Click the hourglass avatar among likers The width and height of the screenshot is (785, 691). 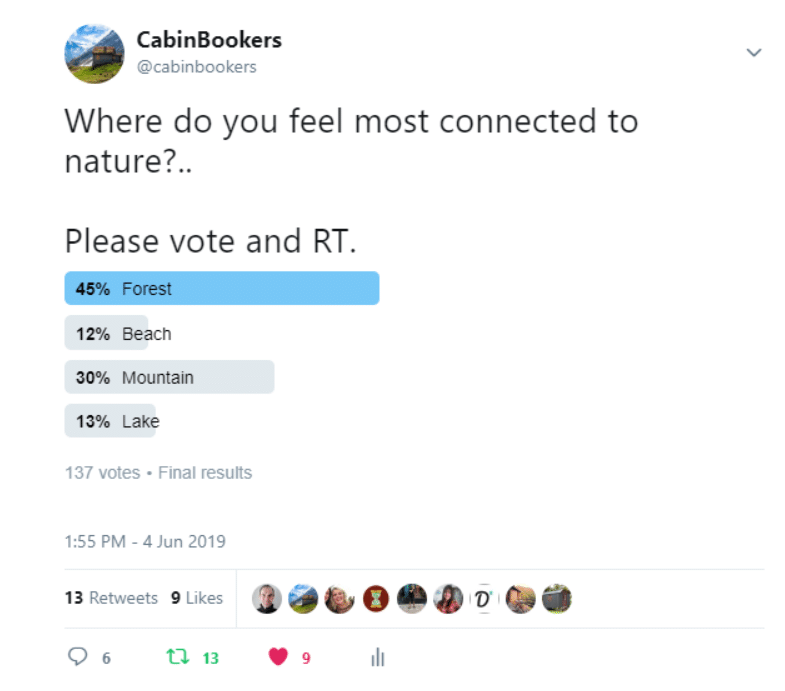(x=376, y=598)
